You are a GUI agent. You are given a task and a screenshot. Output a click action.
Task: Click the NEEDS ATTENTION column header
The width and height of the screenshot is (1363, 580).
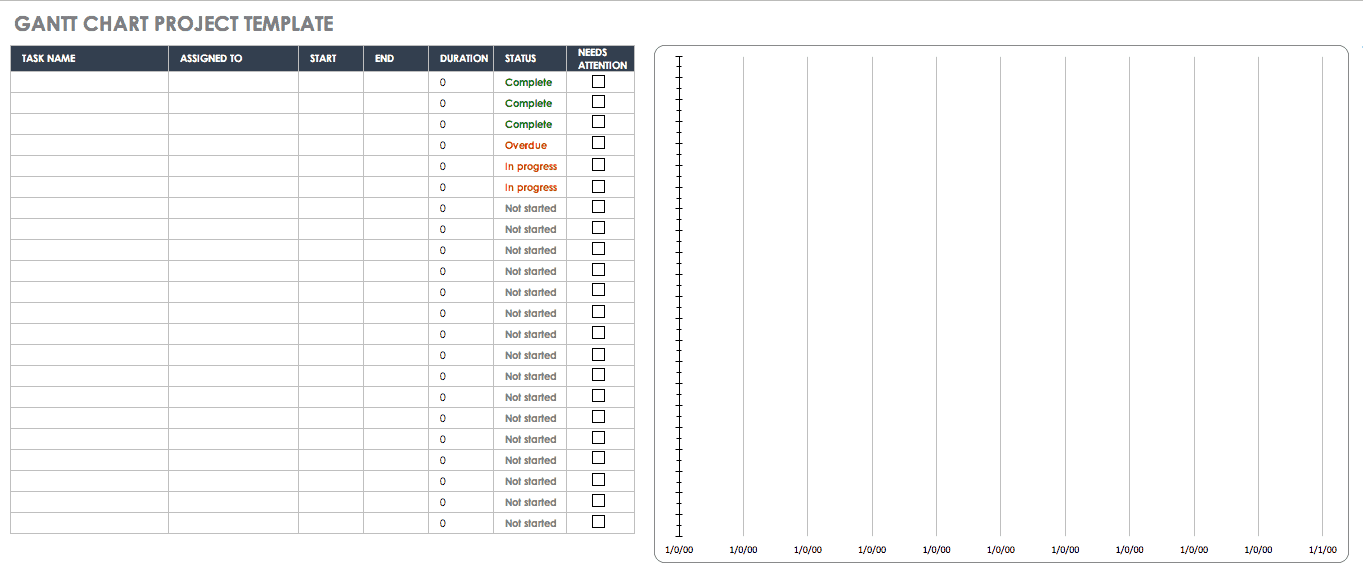[600, 59]
